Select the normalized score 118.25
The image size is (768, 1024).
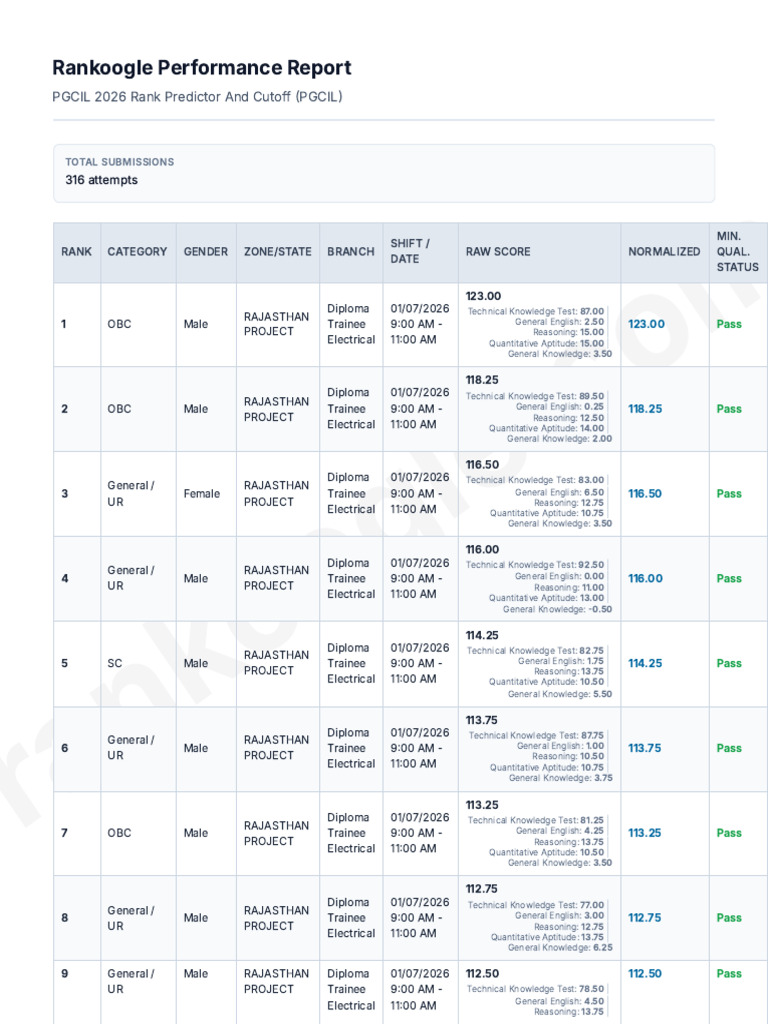[x=645, y=409]
